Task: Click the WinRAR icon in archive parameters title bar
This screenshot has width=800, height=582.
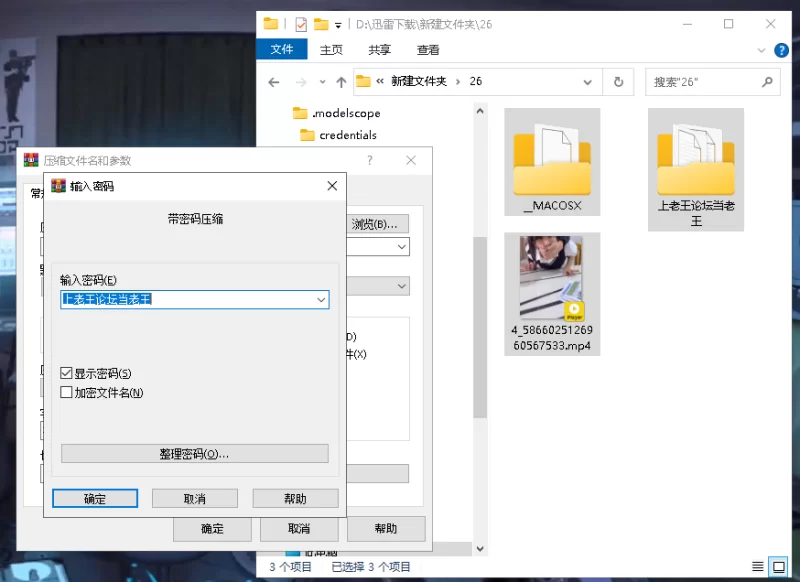Action: 31,160
